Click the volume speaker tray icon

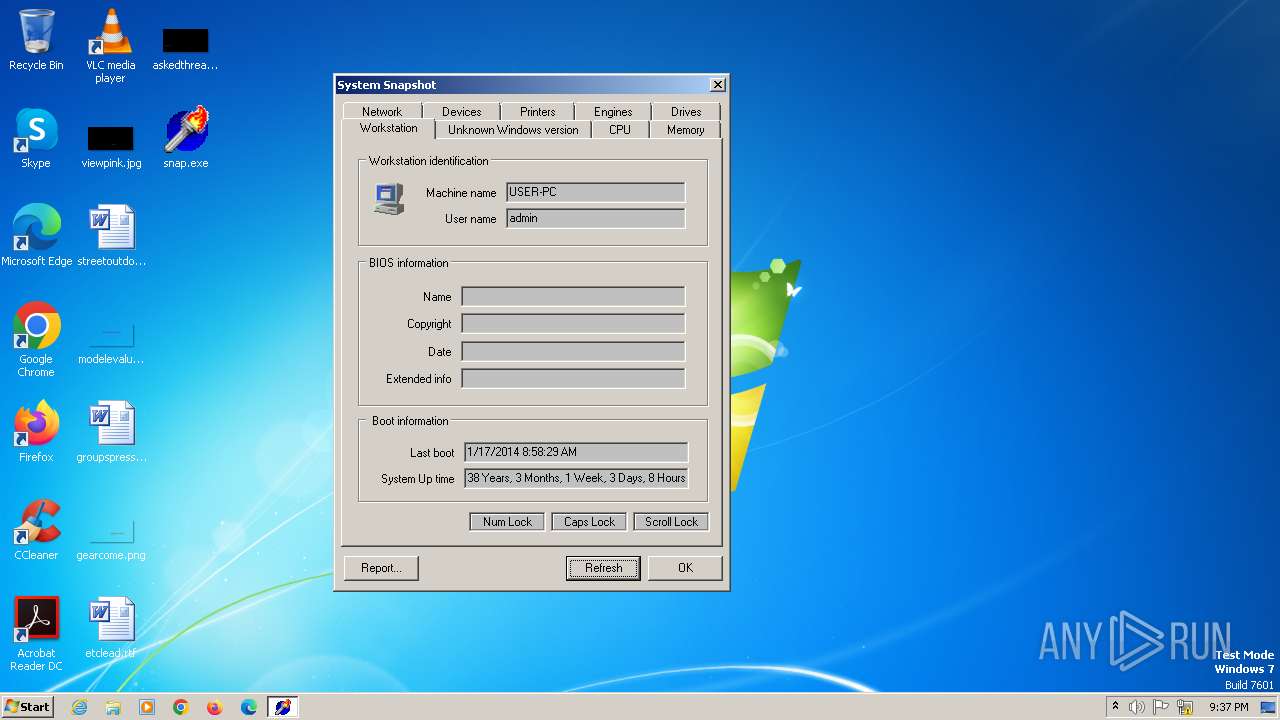pyautogui.click(x=1137, y=707)
